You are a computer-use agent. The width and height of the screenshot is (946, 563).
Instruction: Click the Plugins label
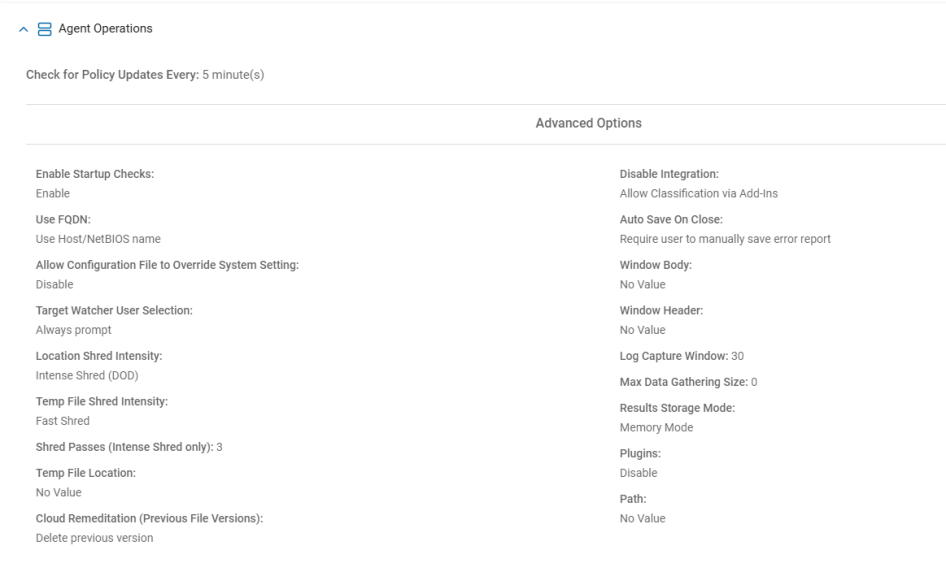tap(640, 453)
